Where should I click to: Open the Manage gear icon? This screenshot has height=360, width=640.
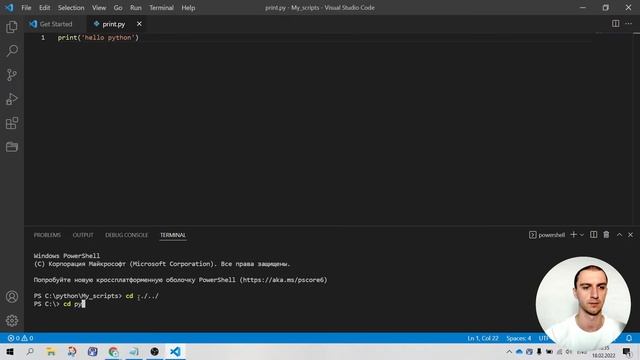[x=12, y=320]
